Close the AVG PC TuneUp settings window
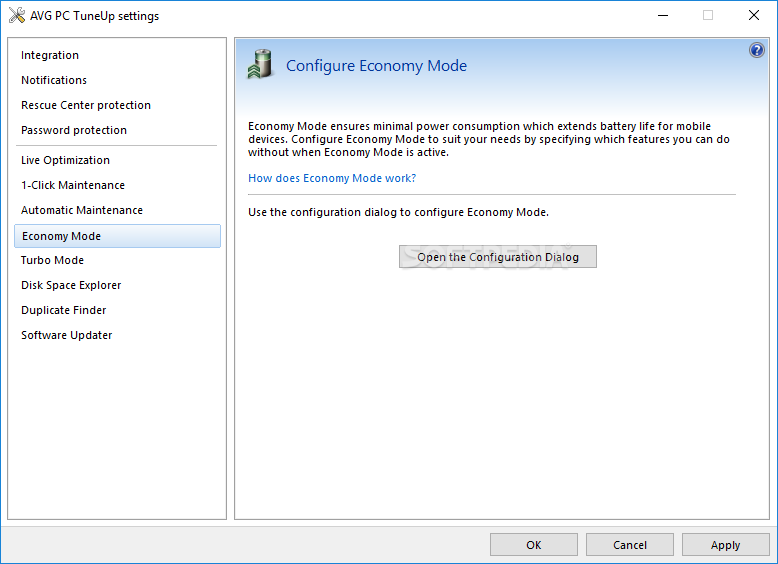778x564 pixels. (x=754, y=15)
